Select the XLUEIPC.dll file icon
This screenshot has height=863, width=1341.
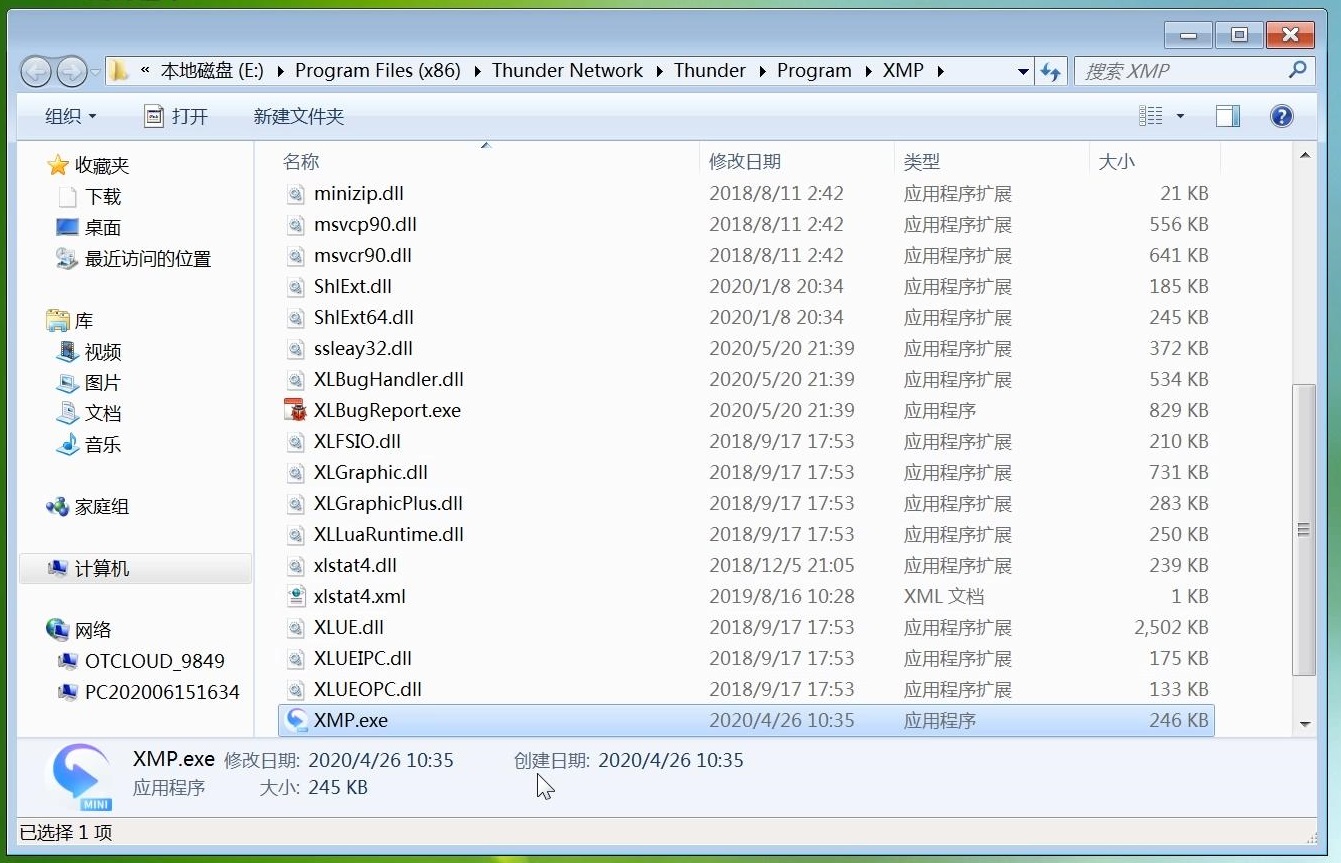[296, 659]
